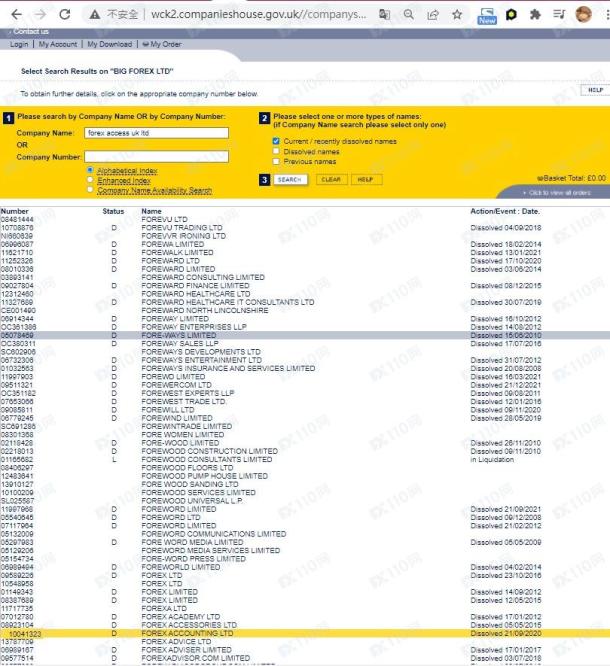Open company number for FOREWALK LIMITED

tap(17, 253)
